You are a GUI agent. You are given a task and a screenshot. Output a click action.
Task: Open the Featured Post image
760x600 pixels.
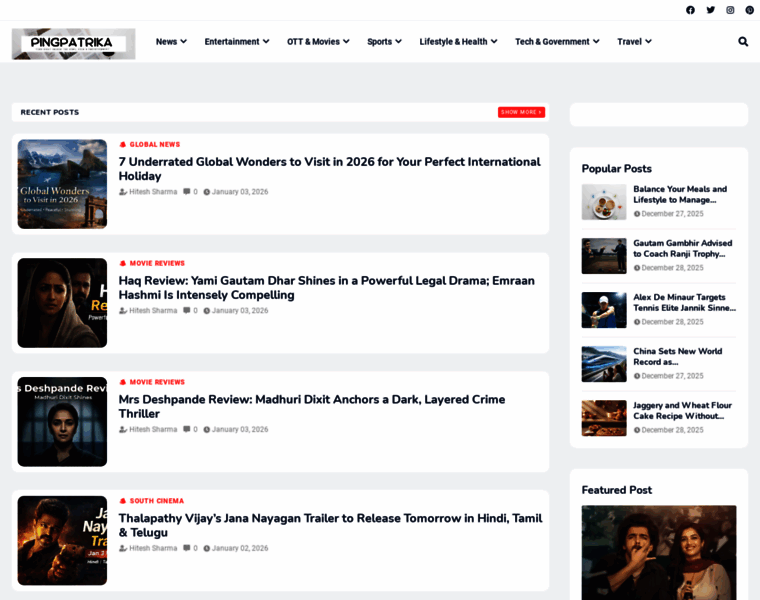659,553
